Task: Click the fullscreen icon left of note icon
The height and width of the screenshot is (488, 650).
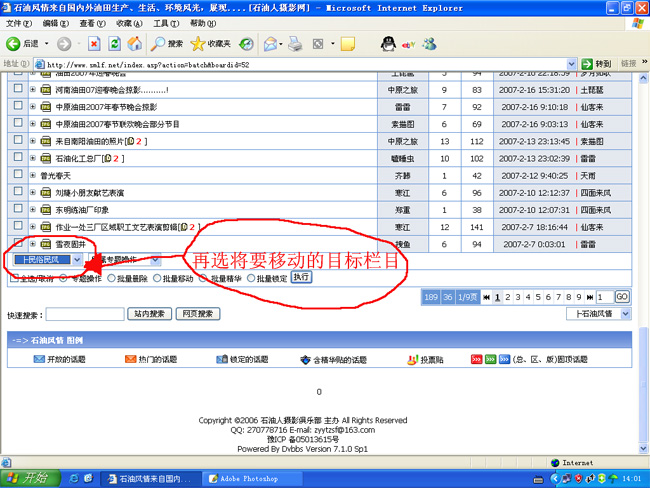Action: 318,44
